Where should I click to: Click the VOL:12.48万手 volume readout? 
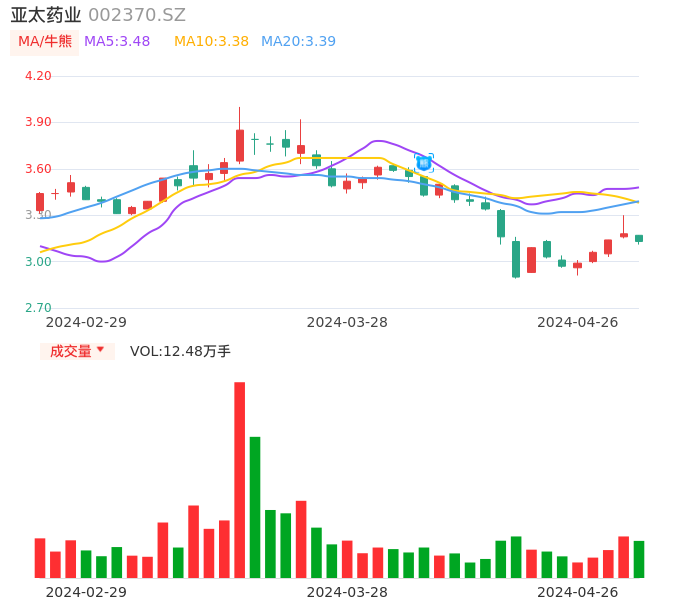coord(180,351)
